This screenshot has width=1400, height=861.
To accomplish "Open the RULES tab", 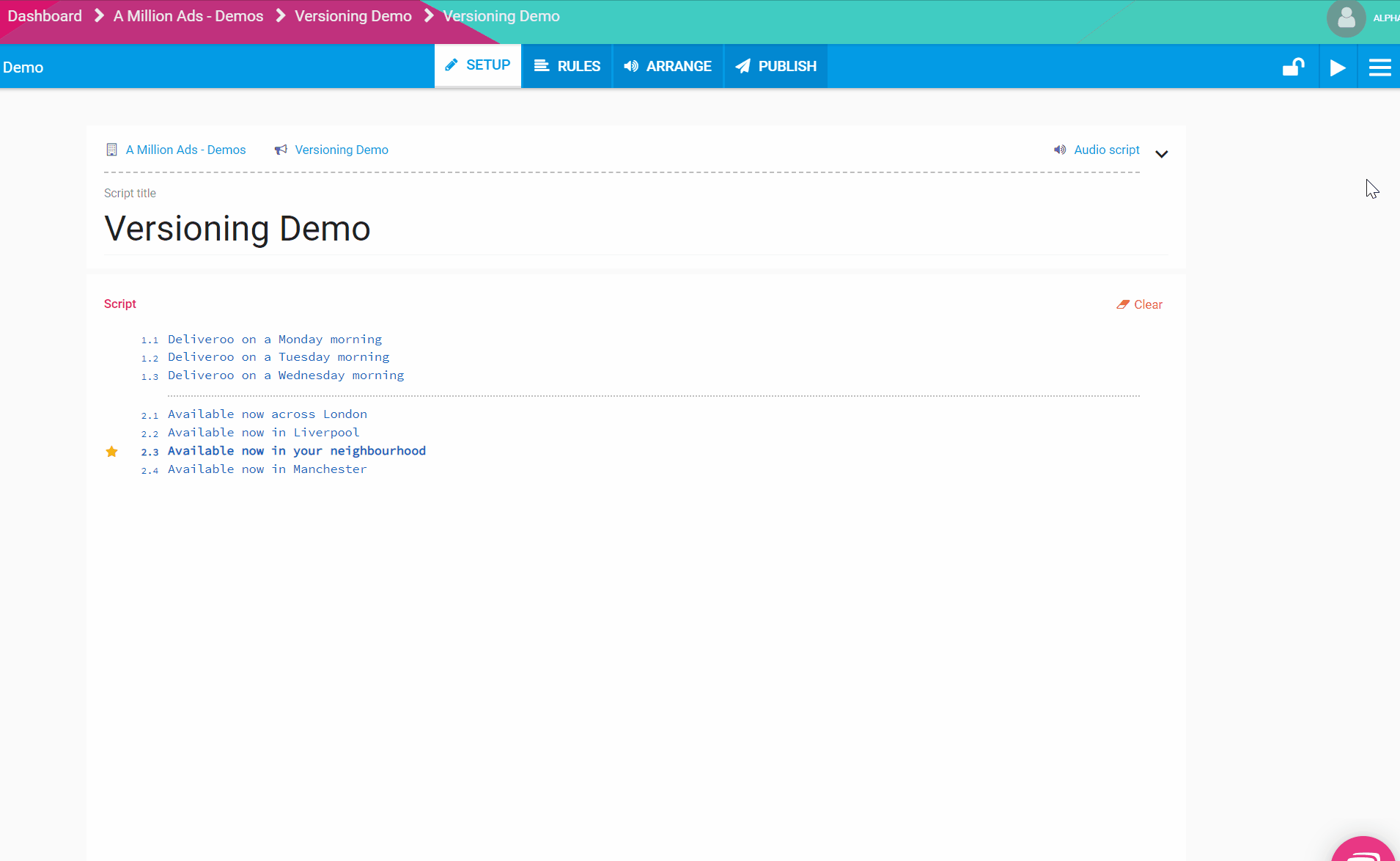I will pyautogui.click(x=567, y=67).
